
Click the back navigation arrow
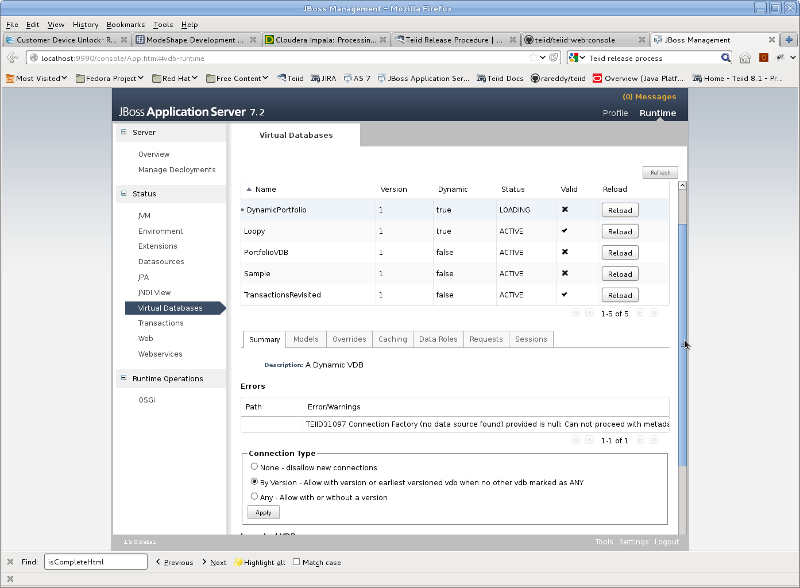pos(12,58)
